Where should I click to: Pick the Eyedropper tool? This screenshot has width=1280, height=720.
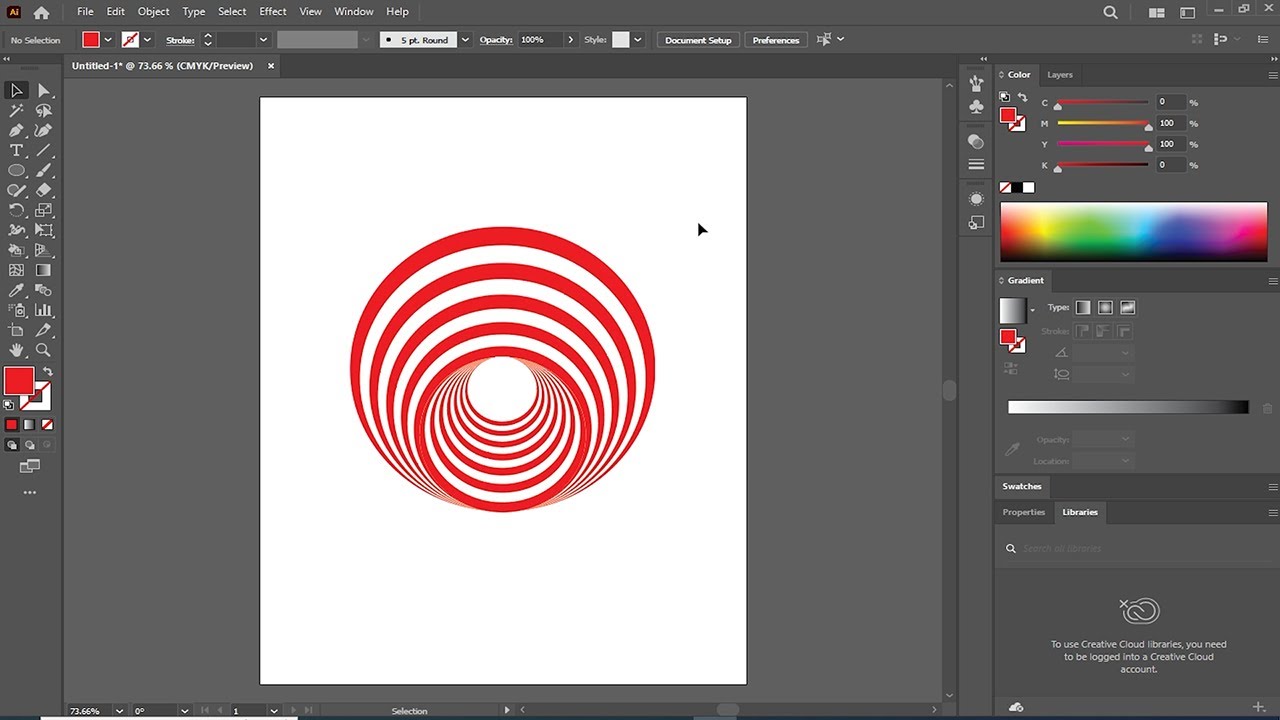[16, 290]
